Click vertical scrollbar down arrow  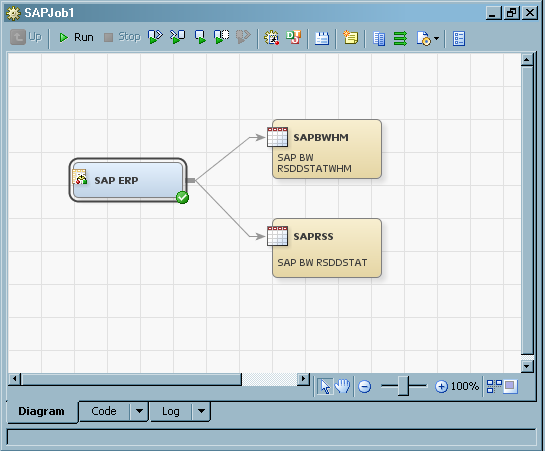(527, 366)
